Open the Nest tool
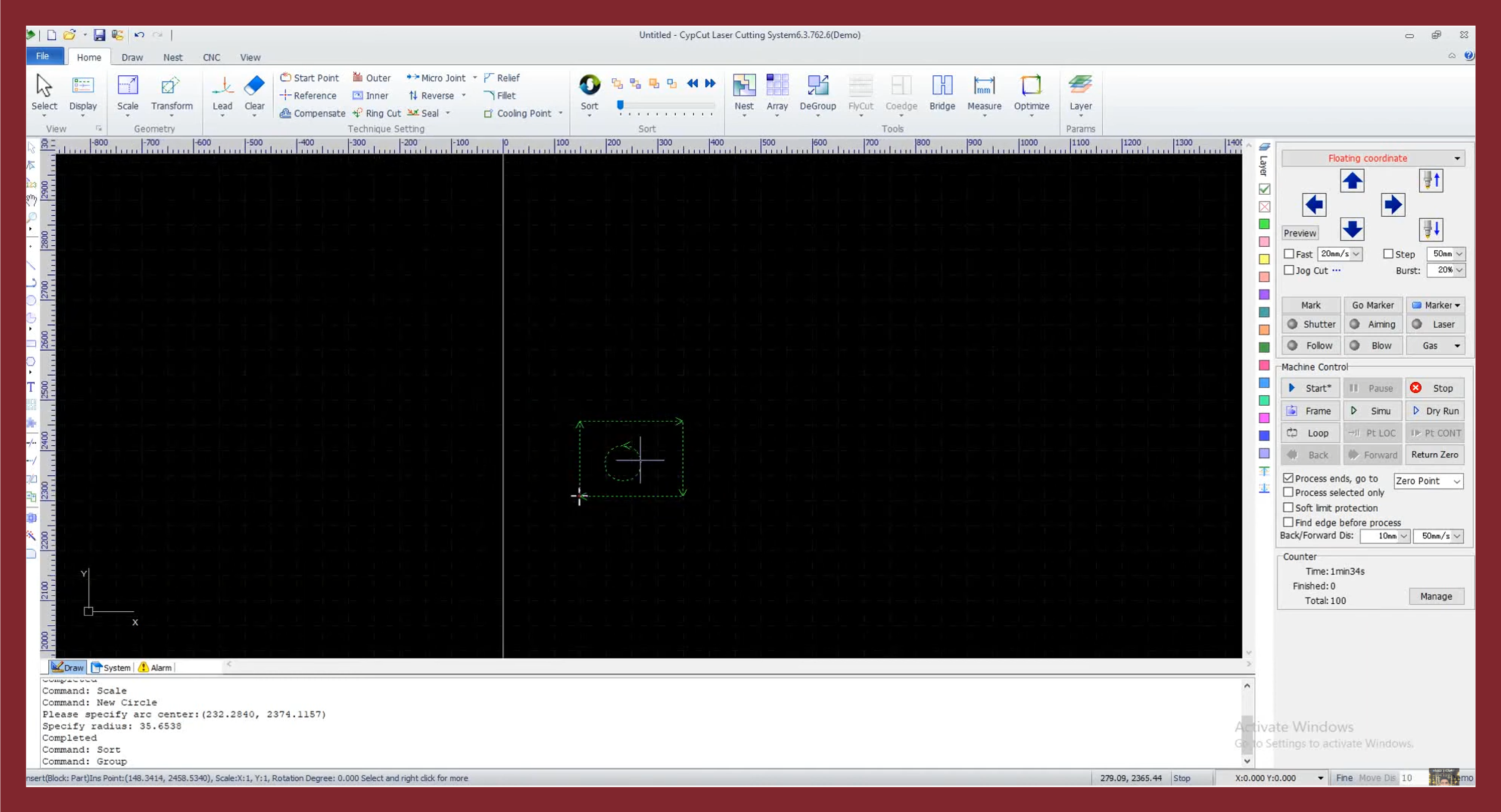Image resolution: width=1501 pixels, height=812 pixels. tap(743, 85)
